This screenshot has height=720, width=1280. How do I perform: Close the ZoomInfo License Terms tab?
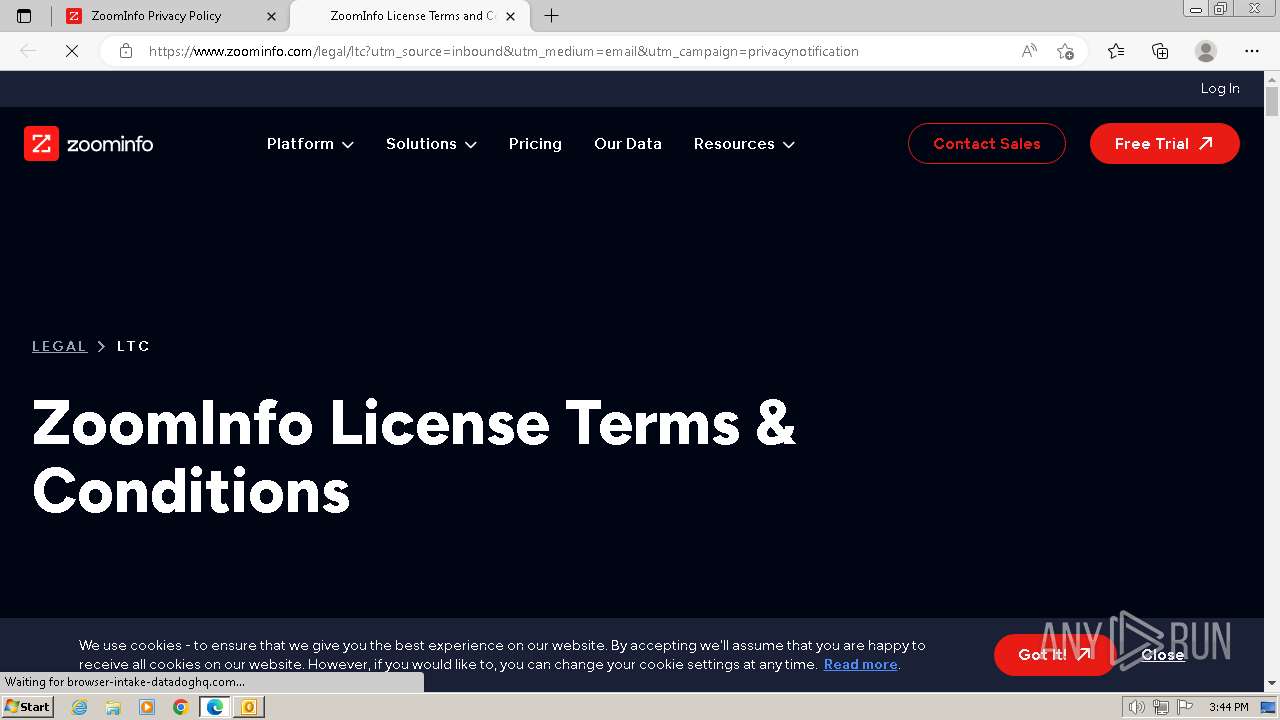[x=511, y=16]
